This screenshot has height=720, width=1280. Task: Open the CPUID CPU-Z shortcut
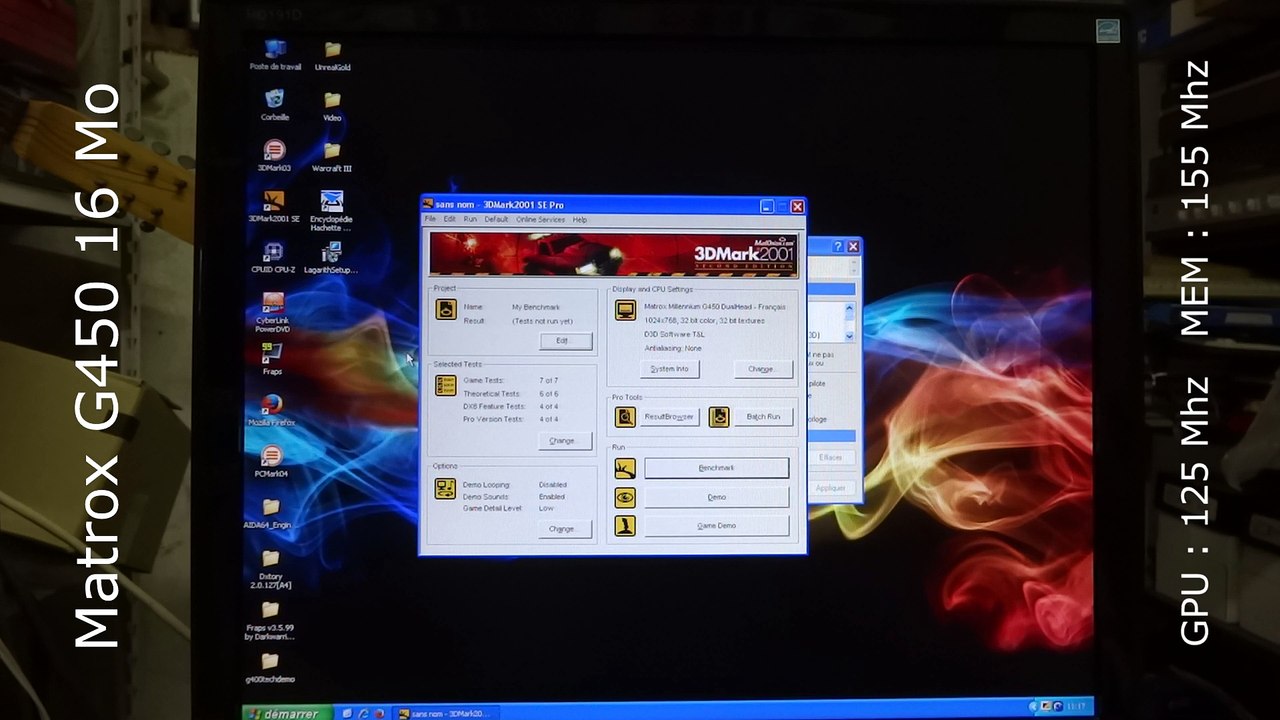pyautogui.click(x=273, y=257)
